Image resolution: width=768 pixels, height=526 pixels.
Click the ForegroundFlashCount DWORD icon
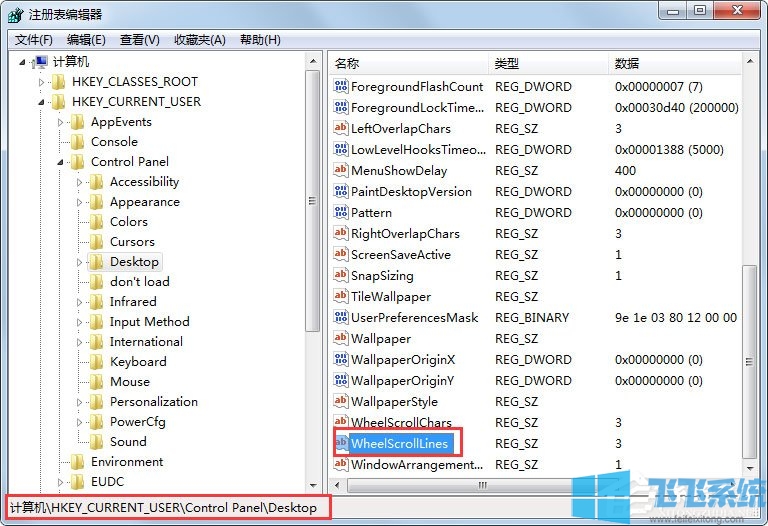pos(341,86)
